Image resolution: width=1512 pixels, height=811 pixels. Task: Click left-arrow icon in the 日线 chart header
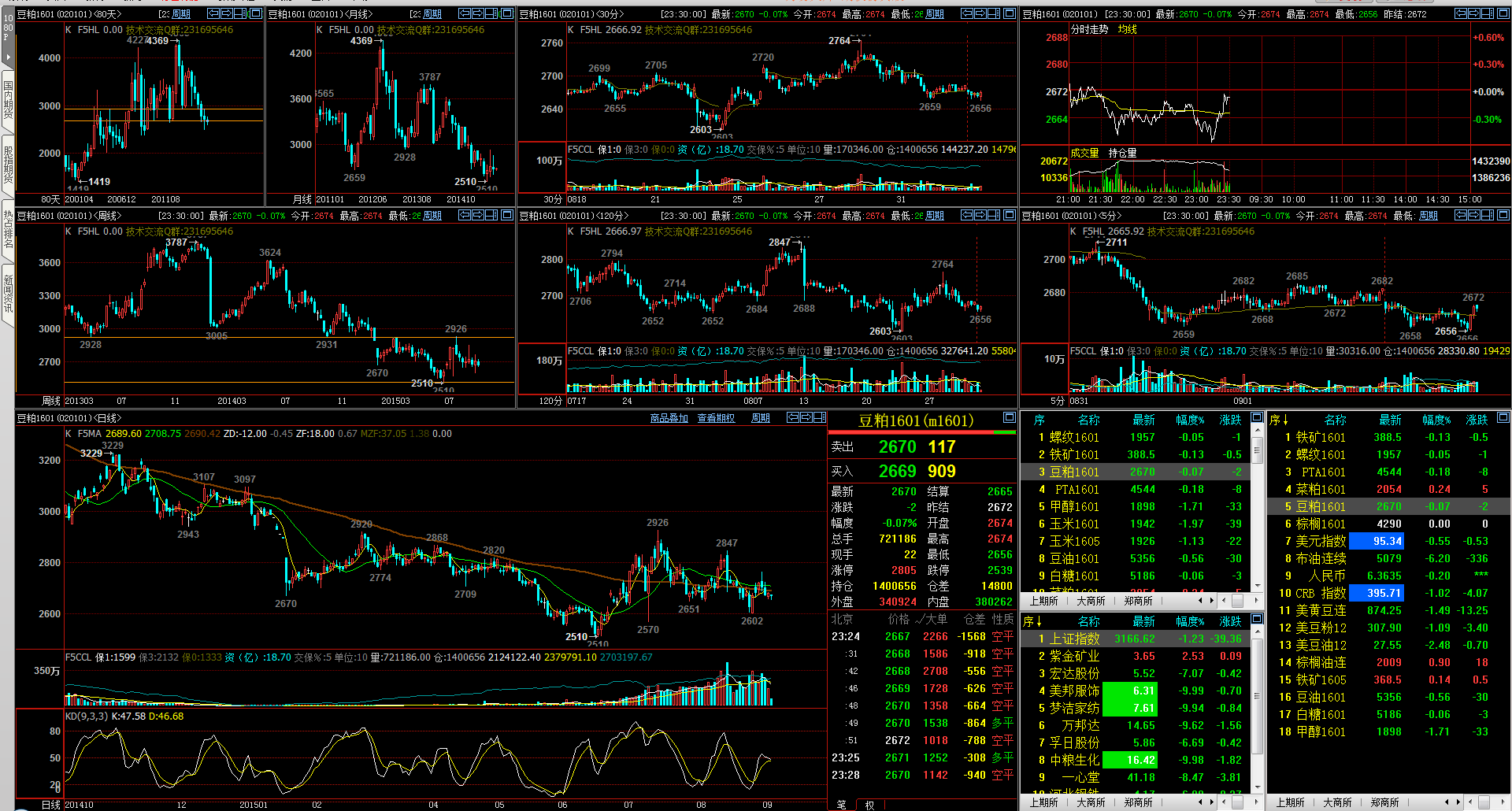(x=793, y=417)
